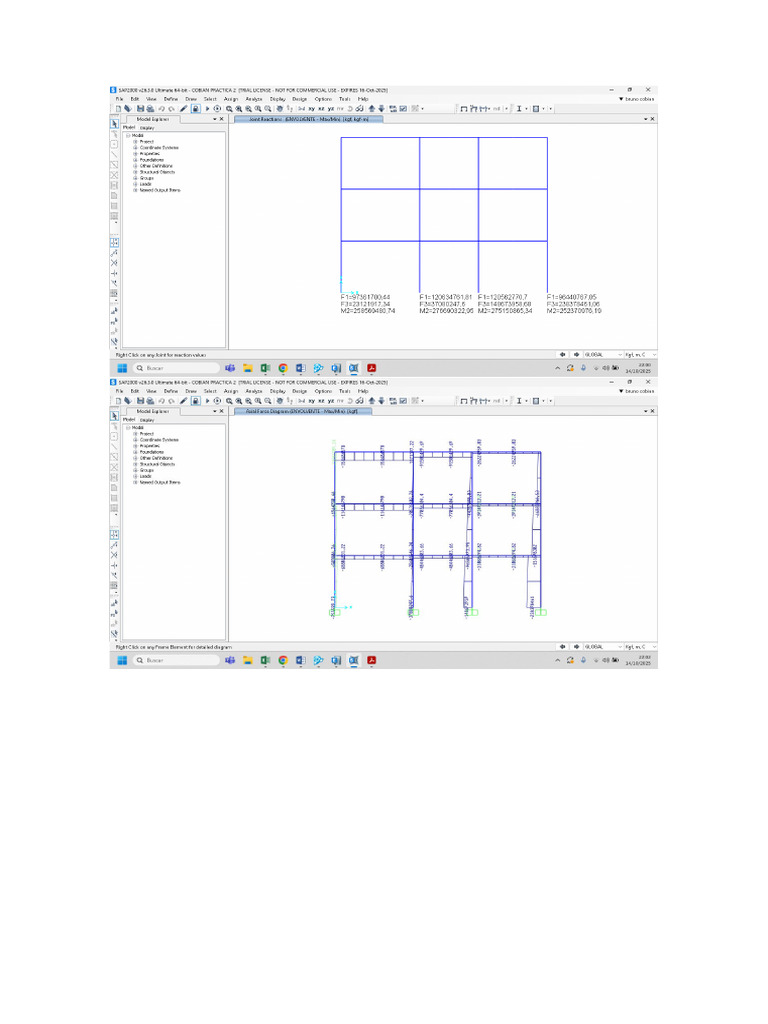The width and height of the screenshot is (768, 1024).
Task: Click Buscar search box below Joint Reactions window
Action: click(x=176, y=368)
